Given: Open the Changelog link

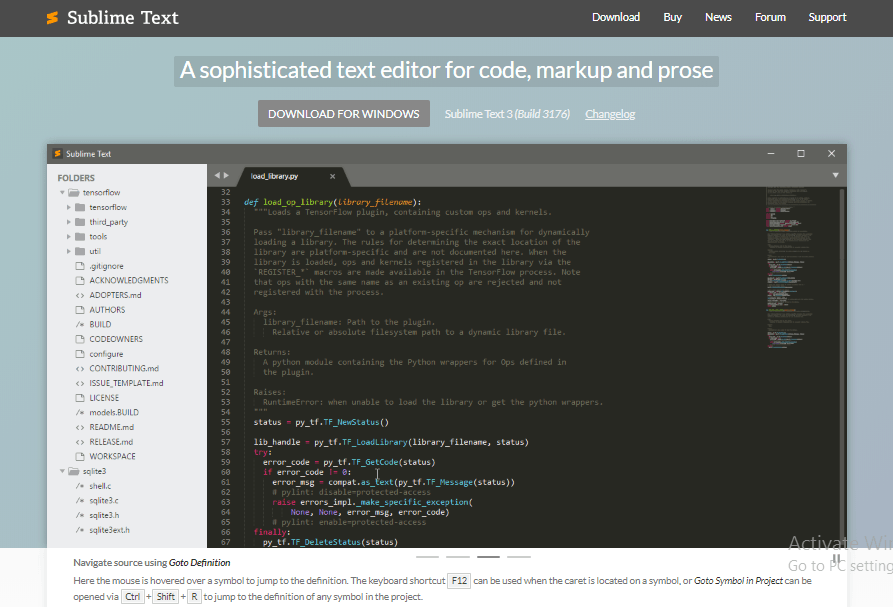Looking at the screenshot, I should (610, 114).
